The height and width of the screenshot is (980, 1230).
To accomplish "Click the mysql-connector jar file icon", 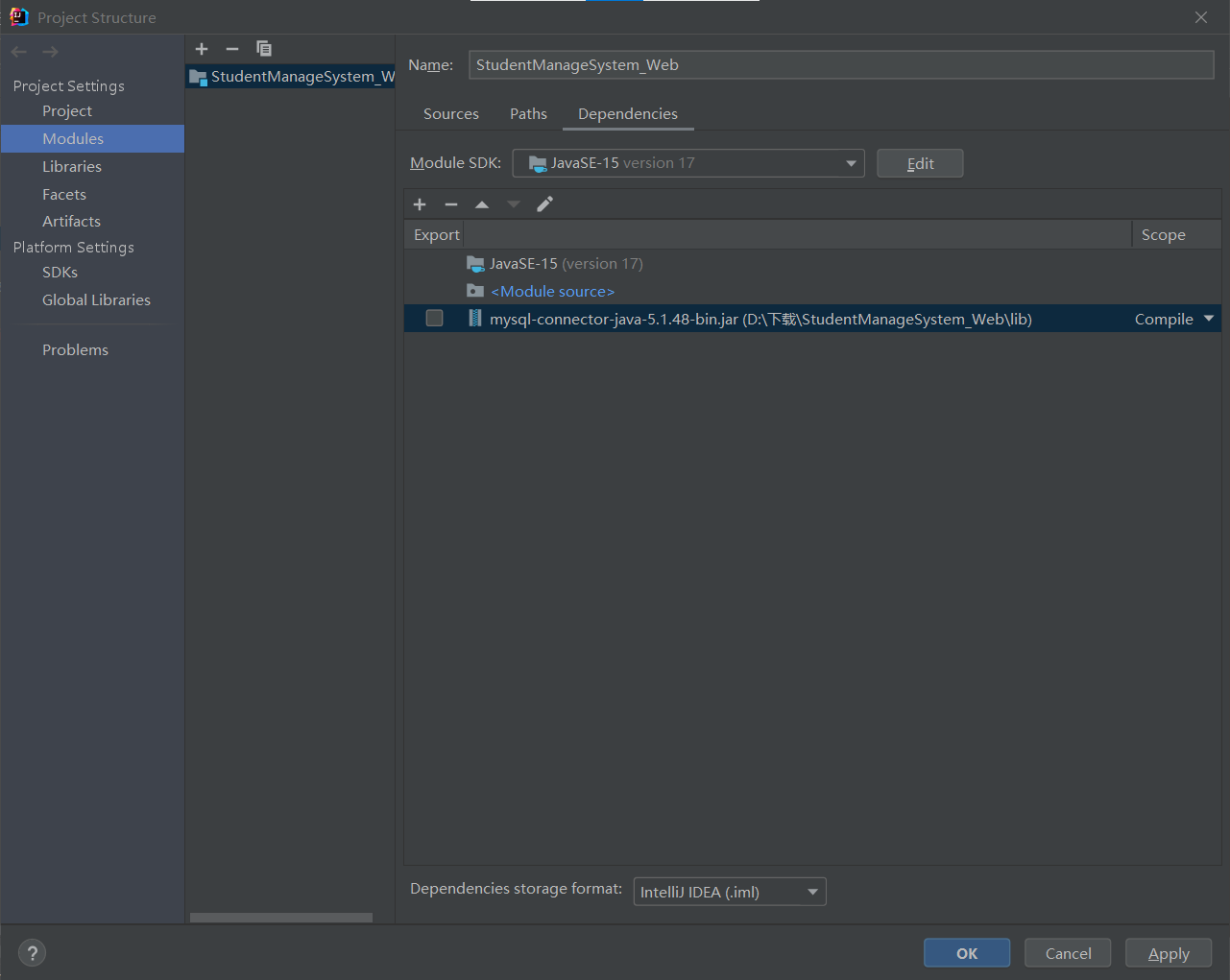I will pyautogui.click(x=475, y=319).
